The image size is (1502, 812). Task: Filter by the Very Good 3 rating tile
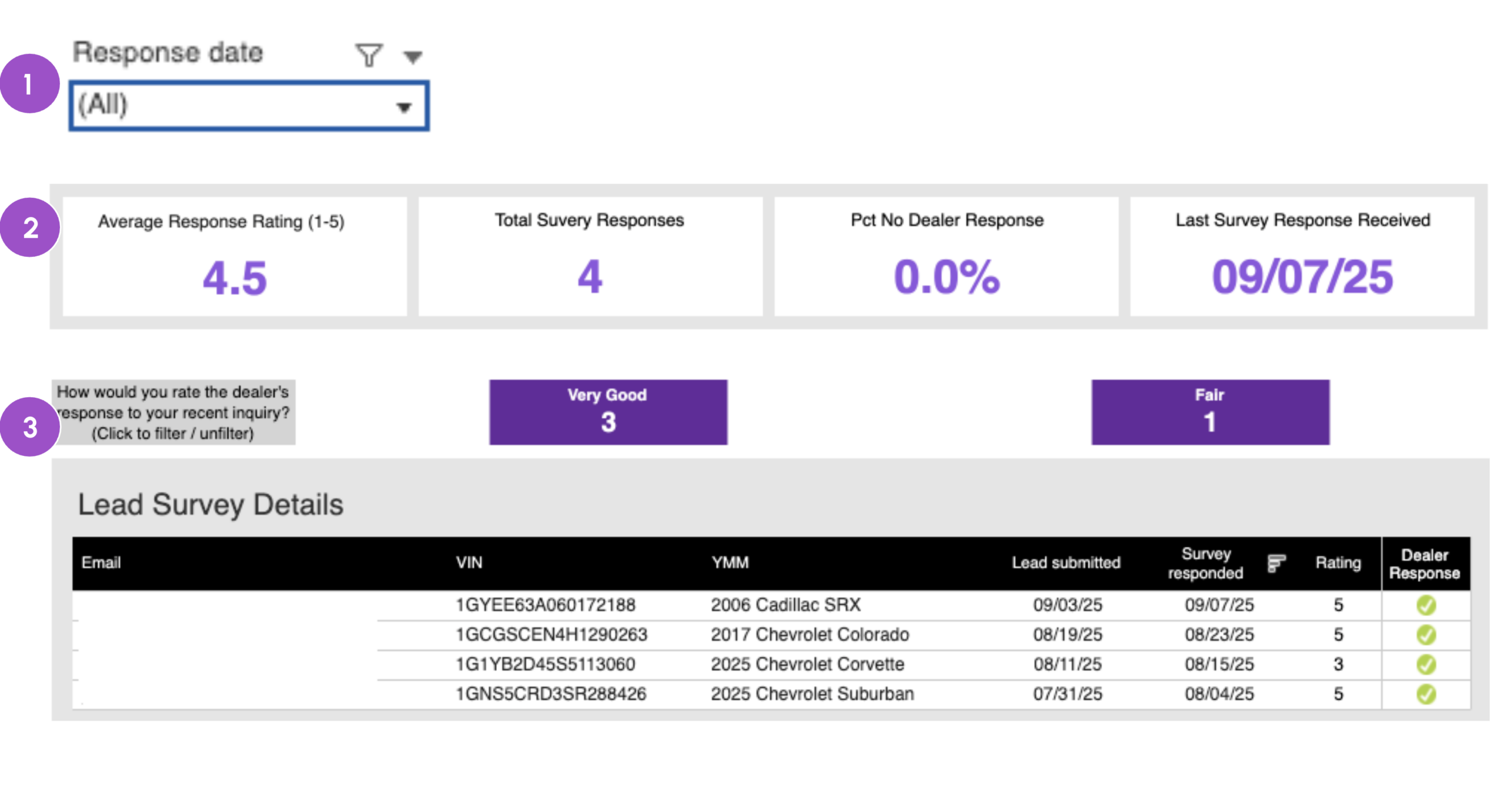608,412
